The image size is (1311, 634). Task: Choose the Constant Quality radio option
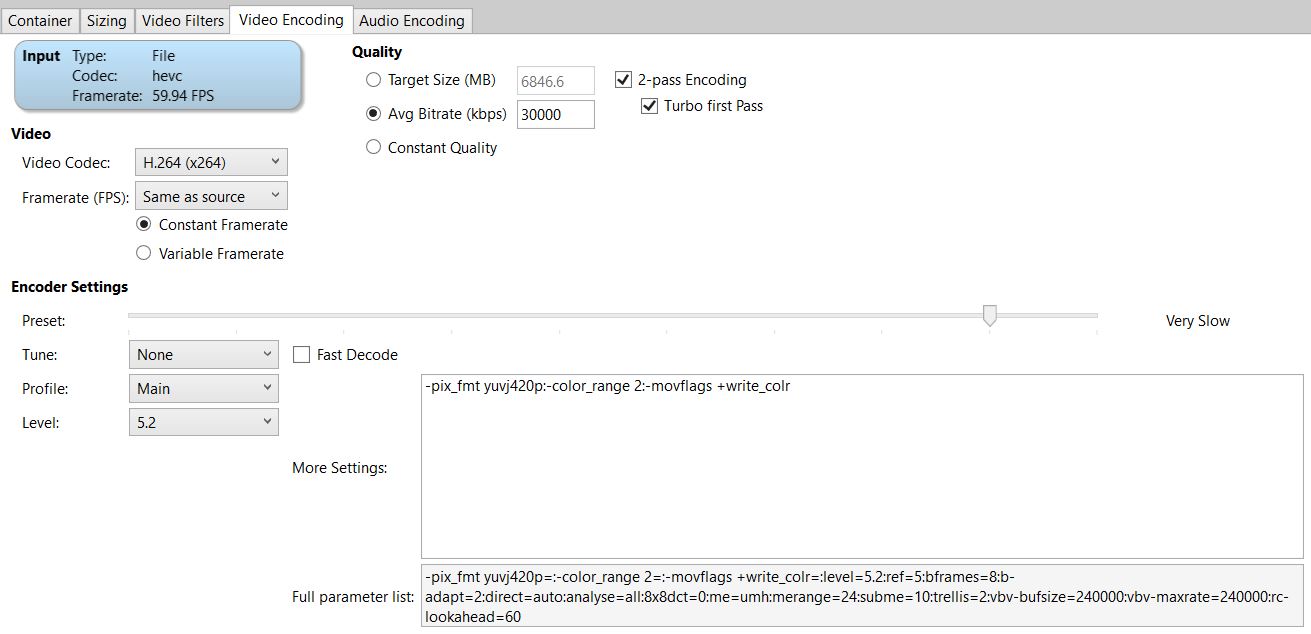pyautogui.click(x=374, y=147)
